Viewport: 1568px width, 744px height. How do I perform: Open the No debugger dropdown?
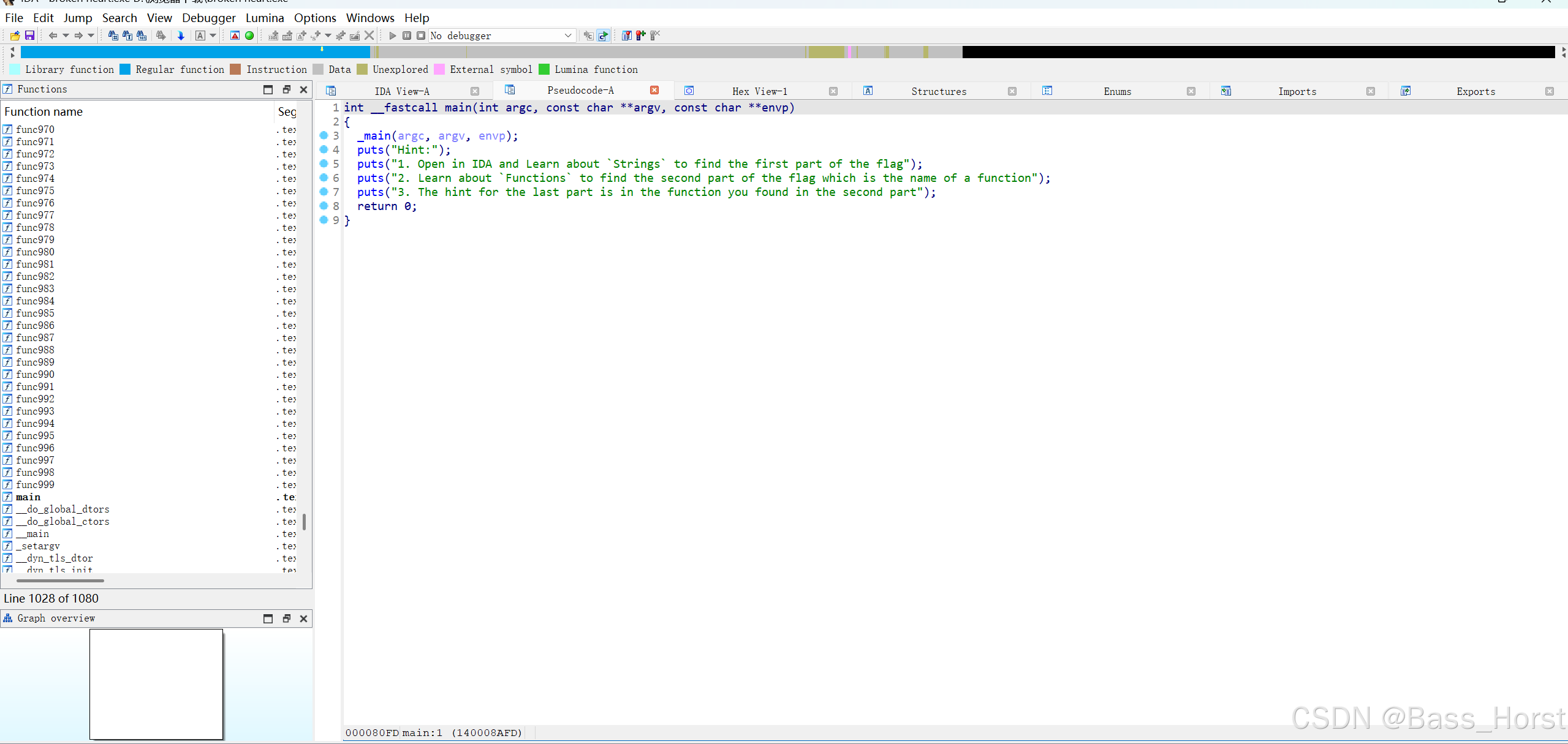click(567, 36)
